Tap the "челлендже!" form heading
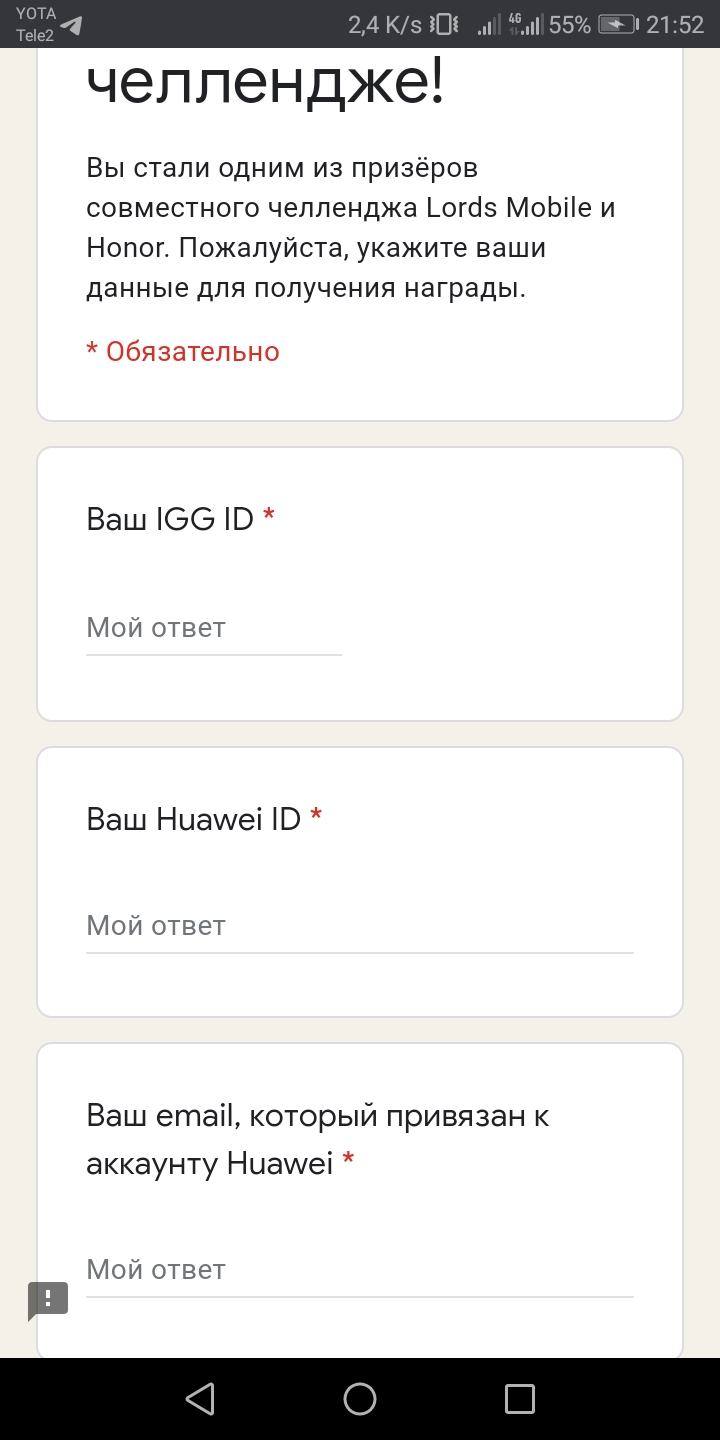 pos(264,85)
